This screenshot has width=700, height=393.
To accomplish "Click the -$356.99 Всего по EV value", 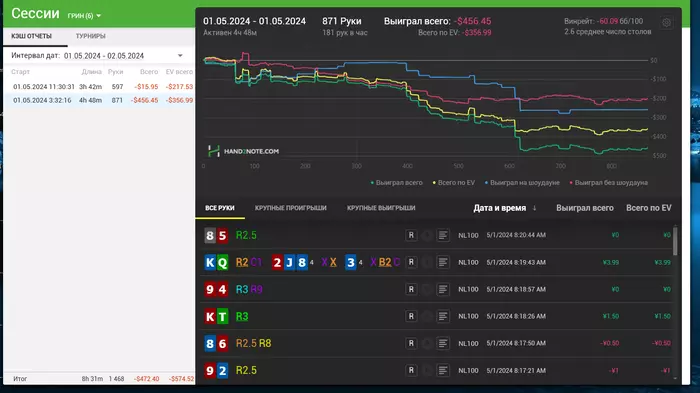I will click(x=476, y=33).
